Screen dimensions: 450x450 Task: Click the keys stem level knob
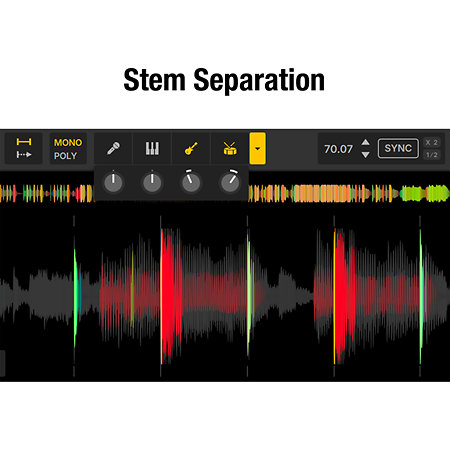152,182
